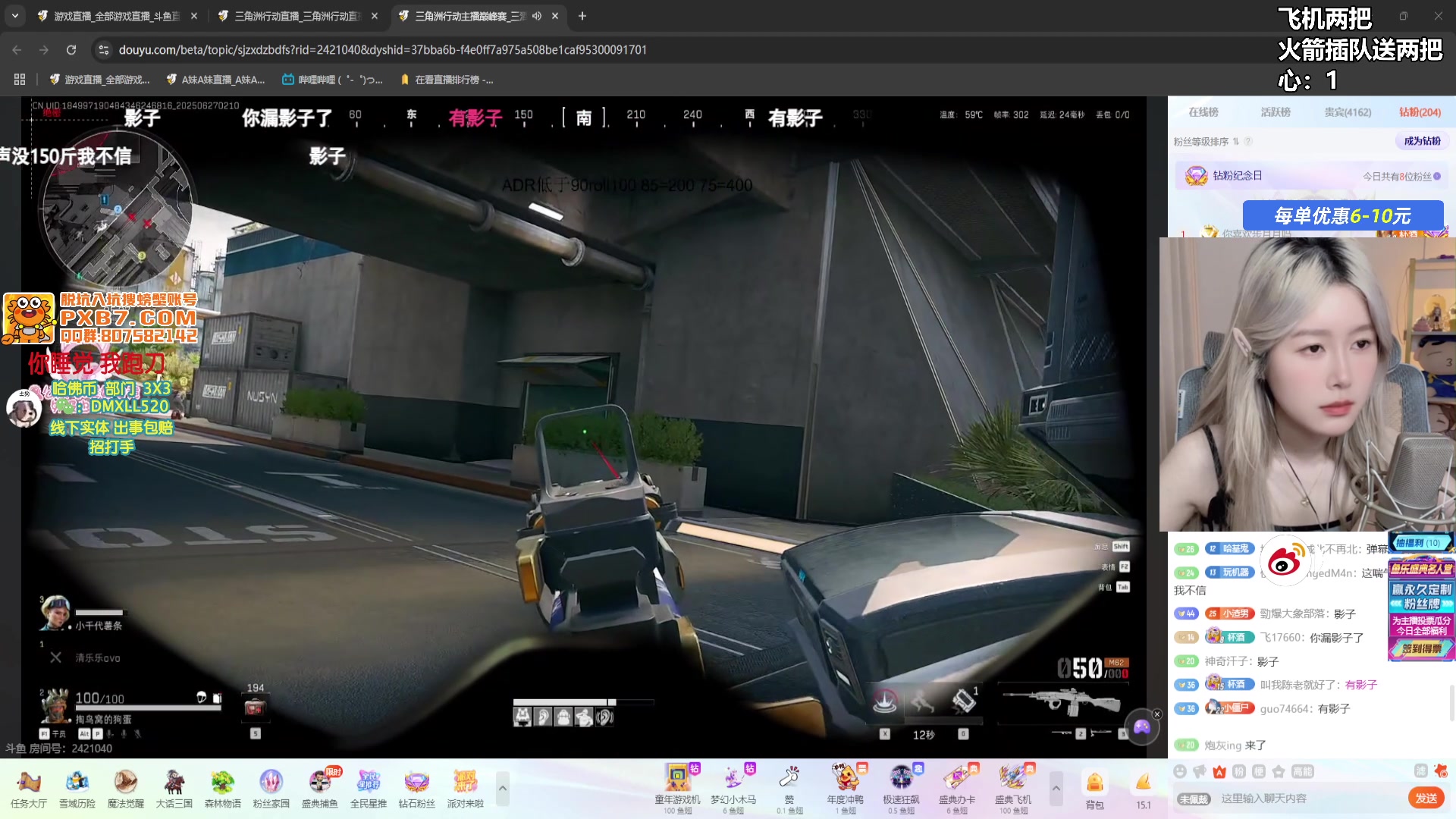Viewport: 1456px width, 819px height.
Task: Open the 钻粉纪念日 banner
Action: pos(1312,176)
